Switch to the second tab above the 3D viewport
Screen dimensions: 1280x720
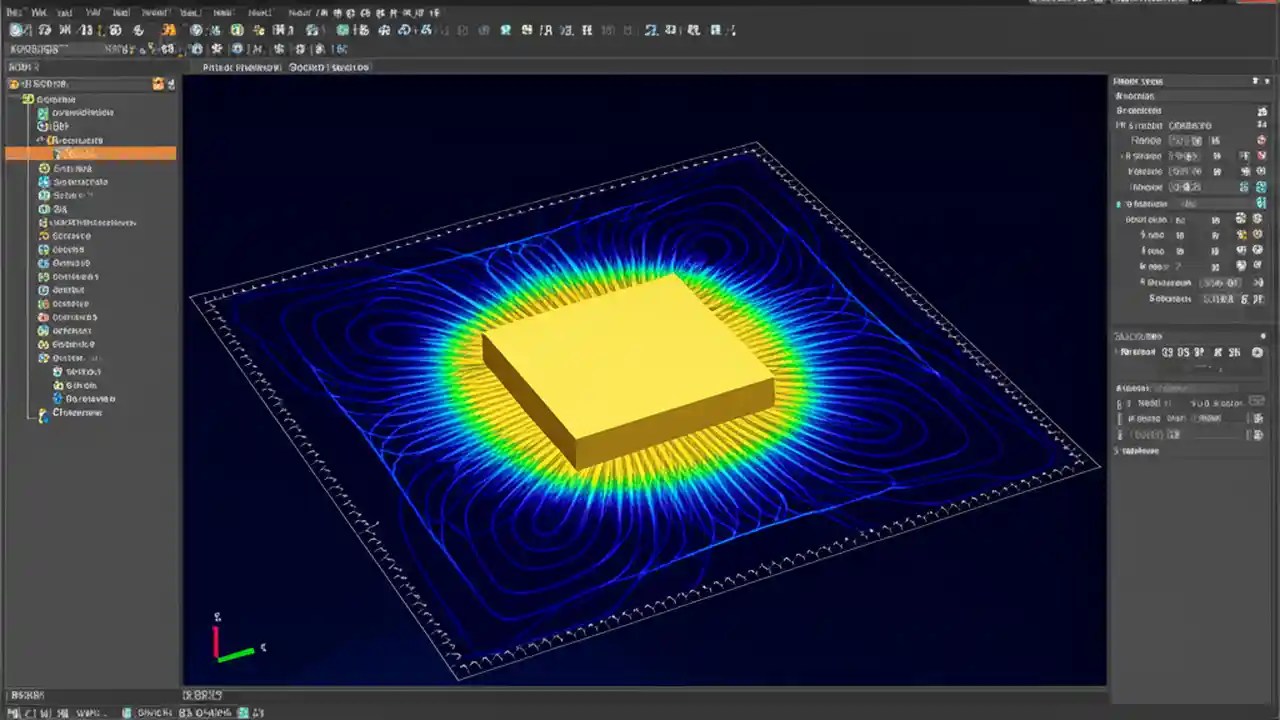[329, 67]
